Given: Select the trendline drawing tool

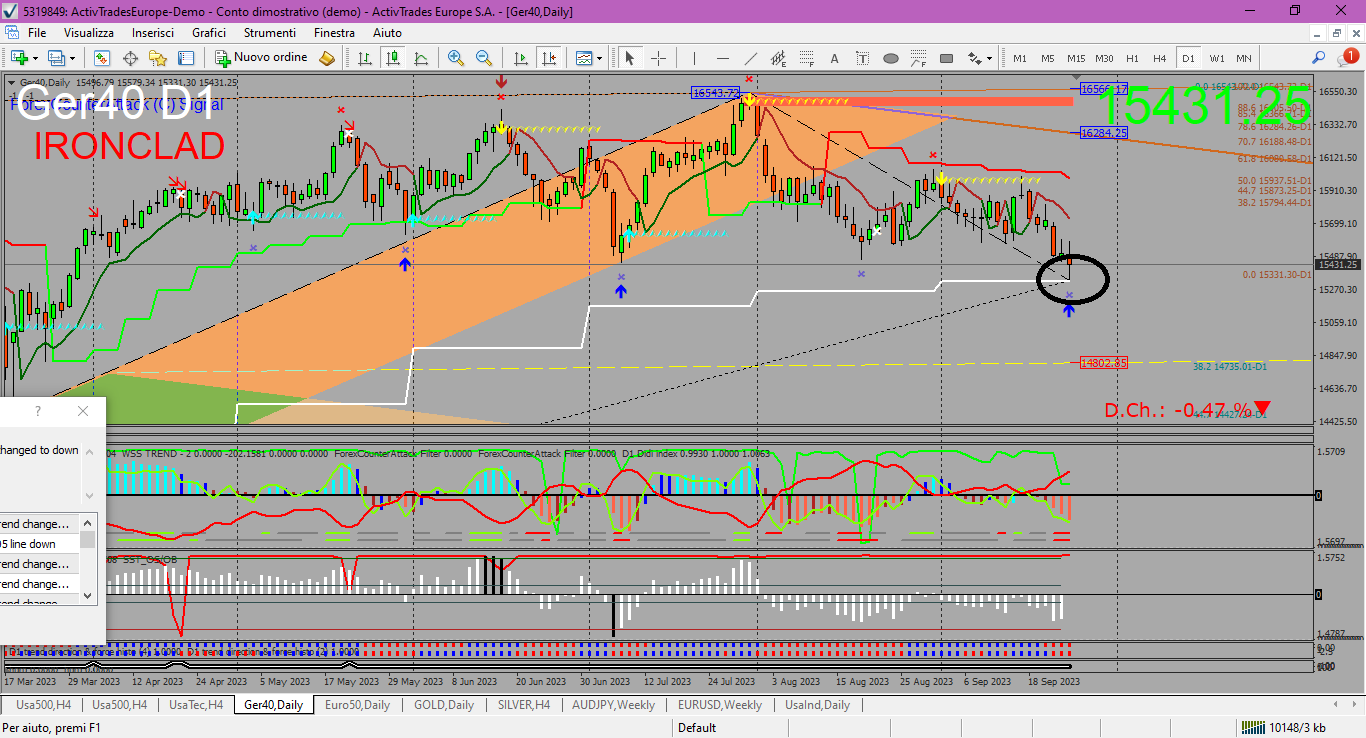Looking at the screenshot, I should pos(750,58).
